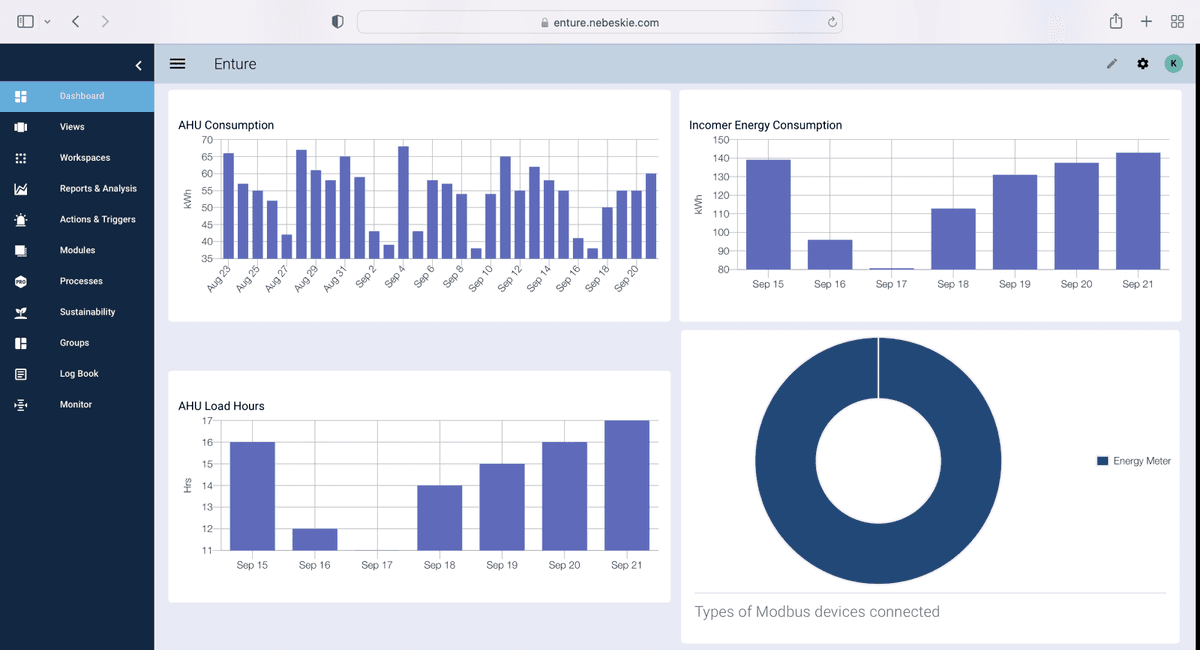Open the settings gear icon
Image resolution: width=1200 pixels, height=650 pixels.
[x=1142, y=63]
